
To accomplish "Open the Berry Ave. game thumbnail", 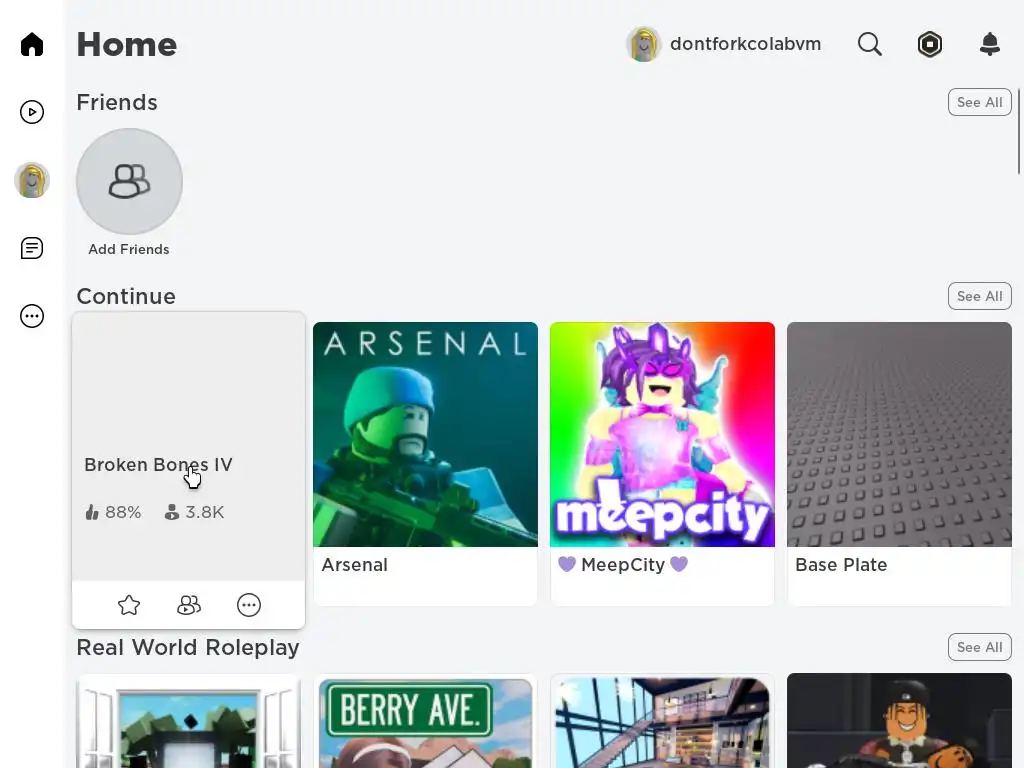I will [425, 722].
